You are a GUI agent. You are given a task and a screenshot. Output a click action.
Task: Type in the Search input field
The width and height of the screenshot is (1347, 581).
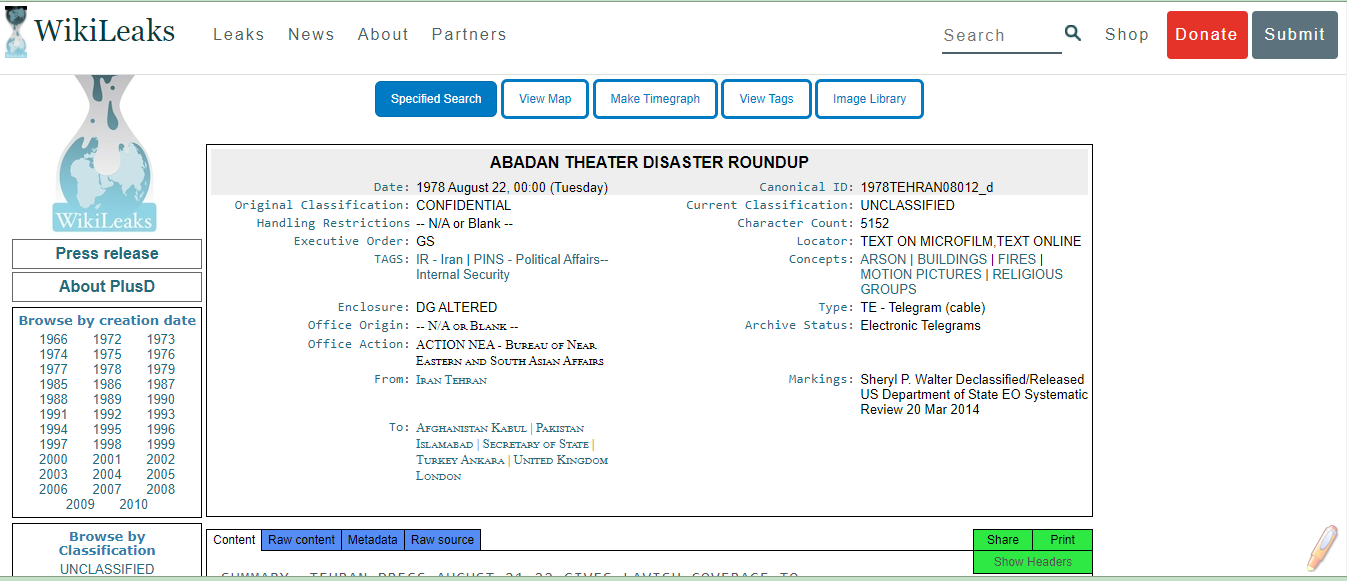click(x=1000, y=35)
